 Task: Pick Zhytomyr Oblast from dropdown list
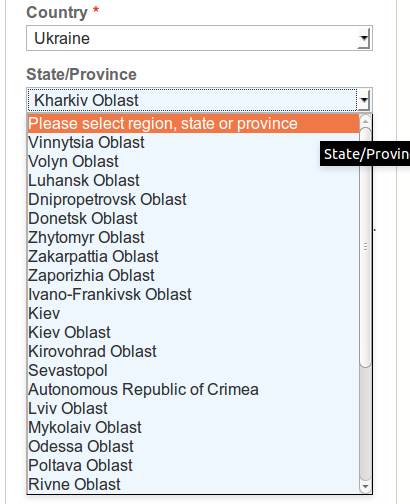193,238
